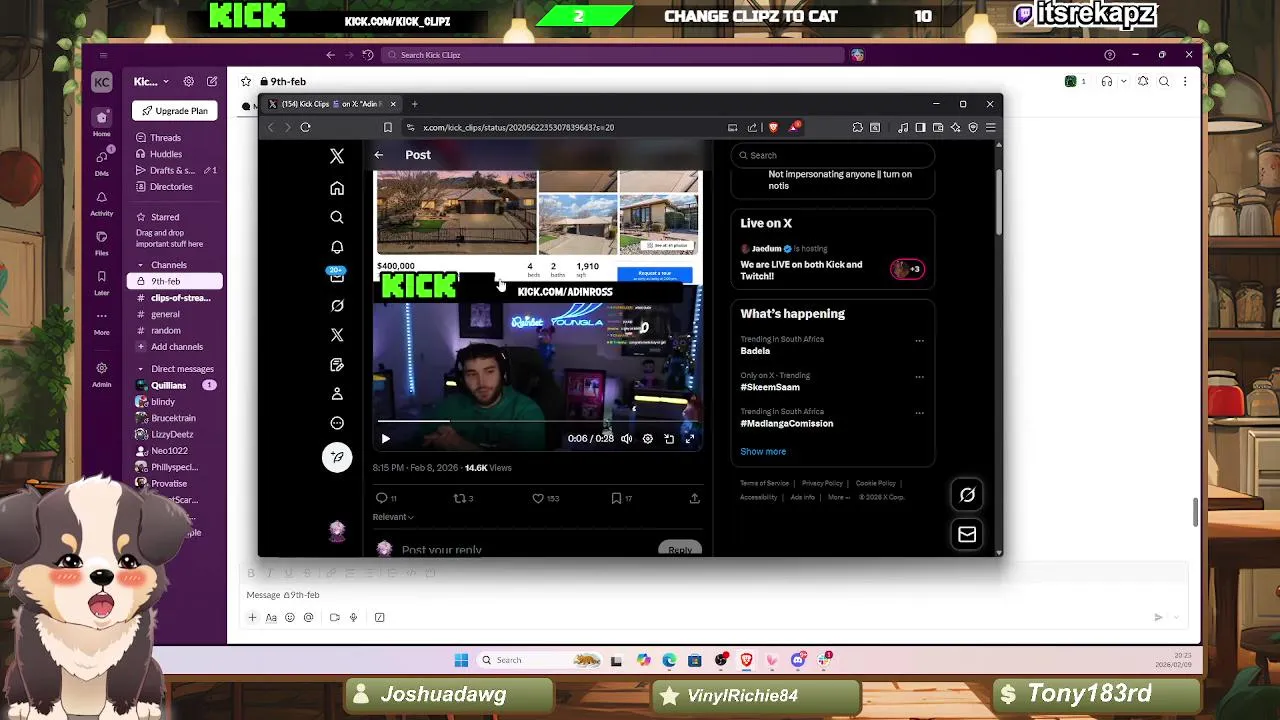Open floating messages envelope button

click(x=967, y=534)
